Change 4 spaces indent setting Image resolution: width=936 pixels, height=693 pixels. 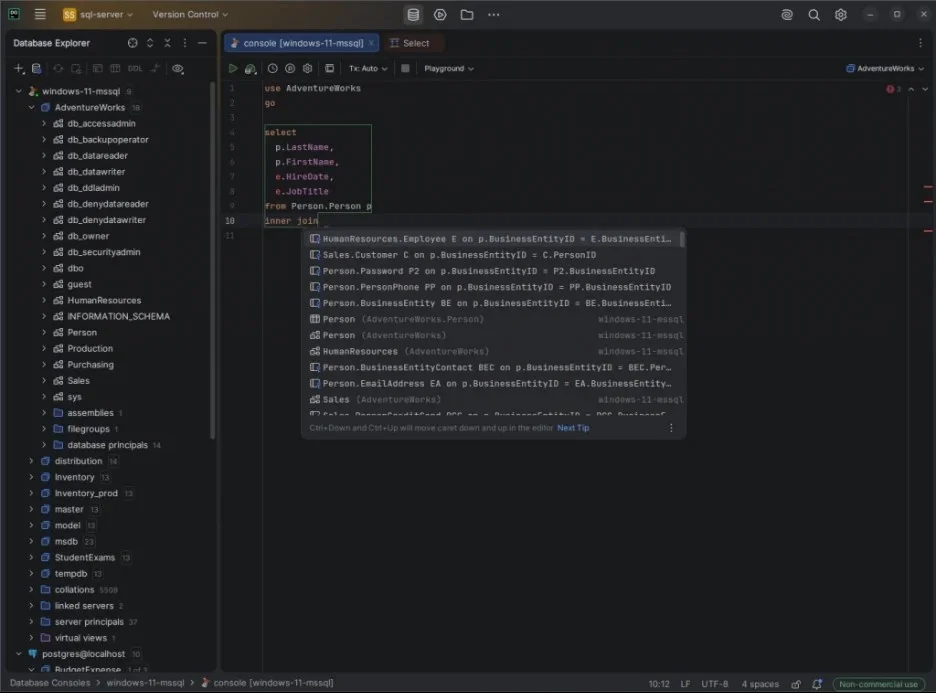(x=760, y=684)
